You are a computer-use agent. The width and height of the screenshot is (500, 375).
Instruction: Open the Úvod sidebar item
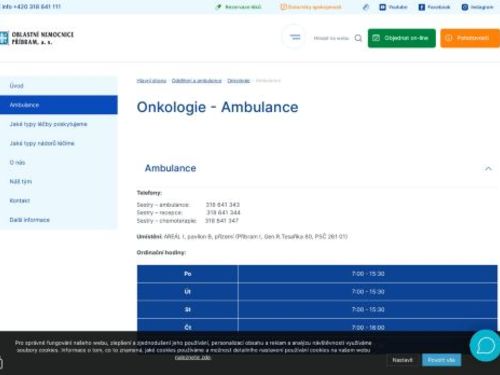coord(59,86)
